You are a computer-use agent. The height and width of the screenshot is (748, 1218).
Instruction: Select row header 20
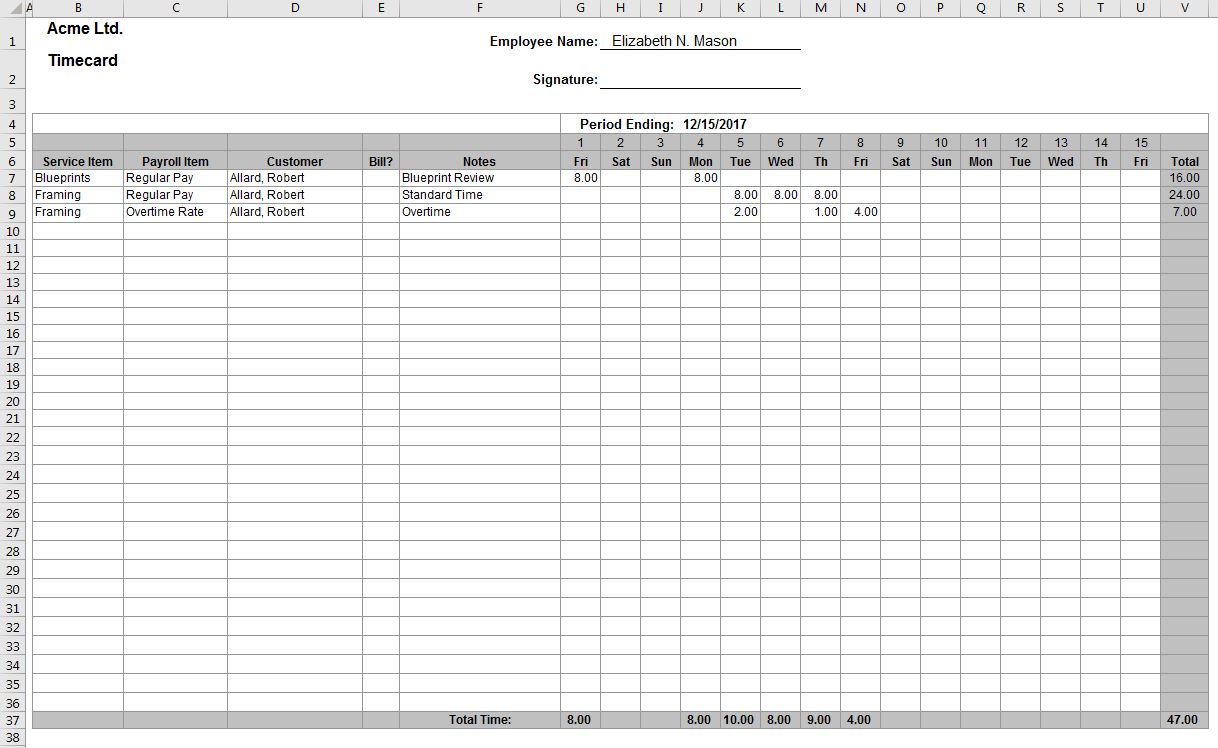pos(12,401)
